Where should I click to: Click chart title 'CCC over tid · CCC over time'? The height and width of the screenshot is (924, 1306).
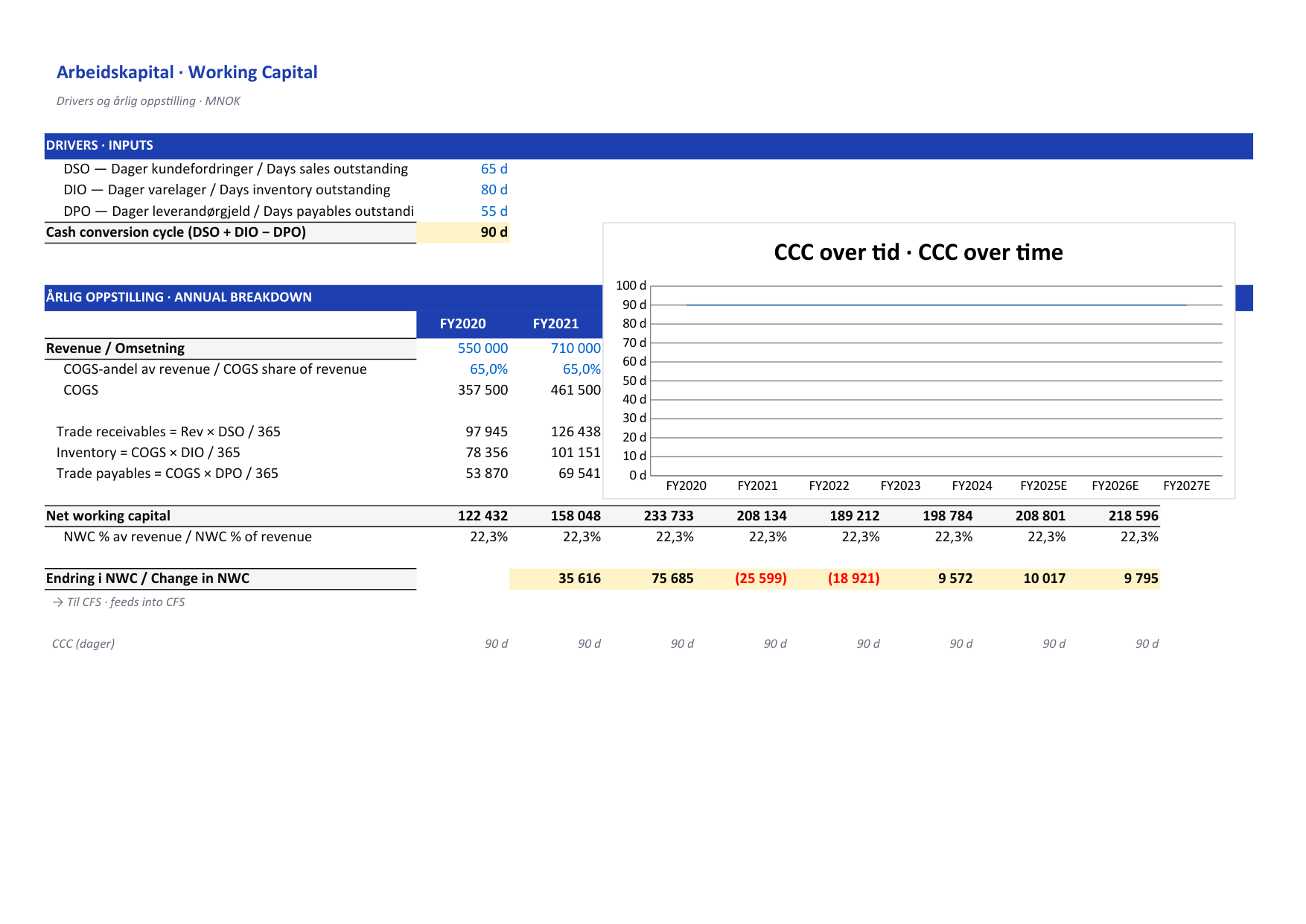(918, 252)
